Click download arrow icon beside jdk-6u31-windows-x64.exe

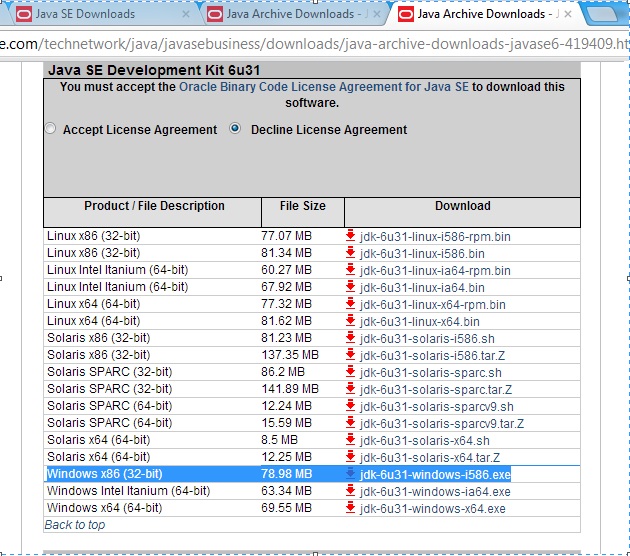pos(350,508)
